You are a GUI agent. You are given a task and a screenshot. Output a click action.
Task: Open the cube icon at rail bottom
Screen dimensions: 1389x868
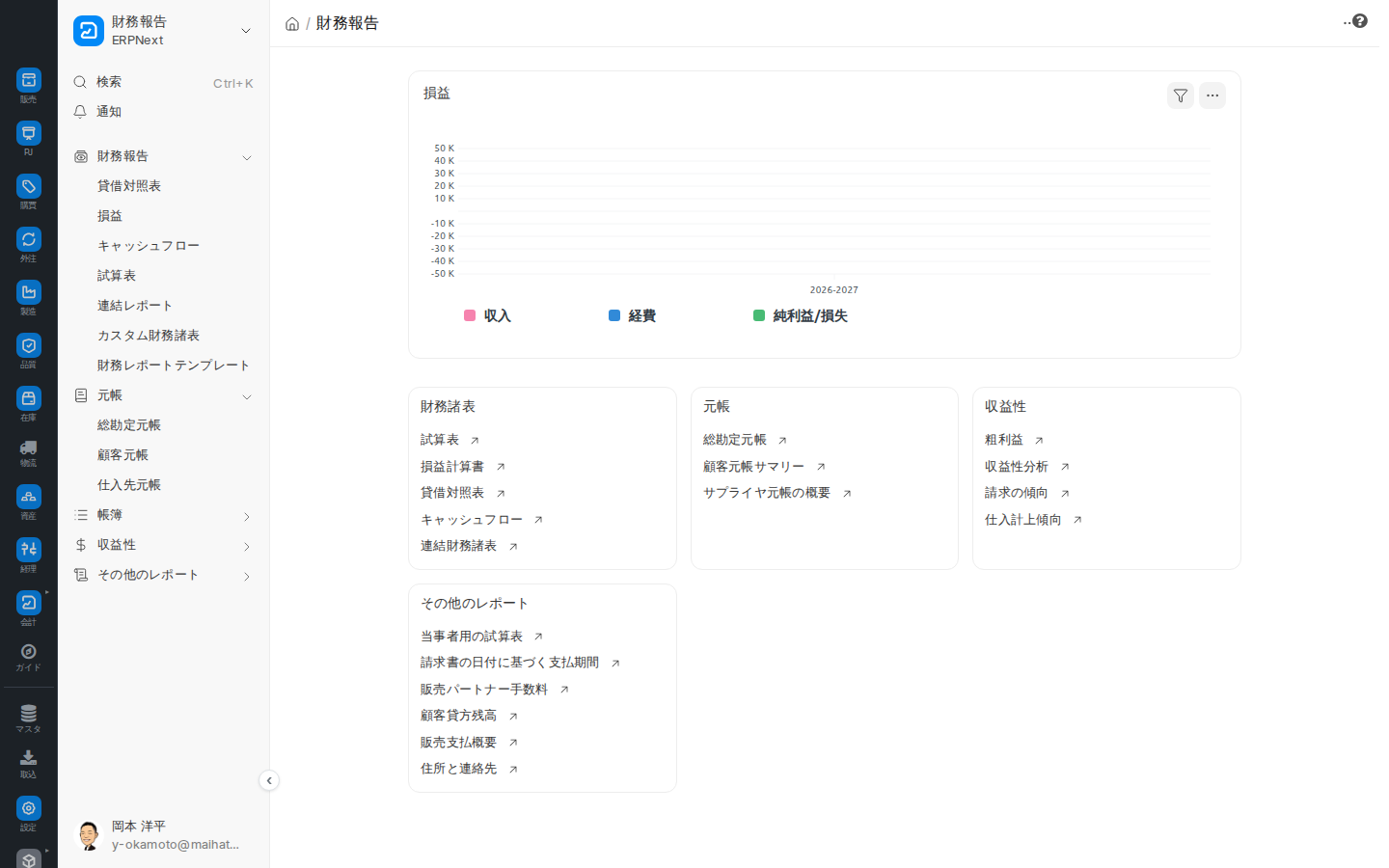(x=29, y=859)
